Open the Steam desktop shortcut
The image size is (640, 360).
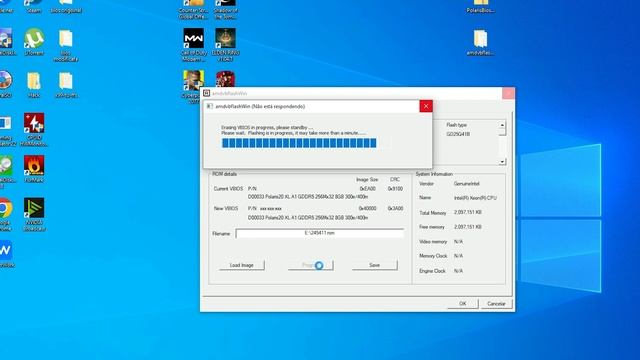[x=34, y=6]
